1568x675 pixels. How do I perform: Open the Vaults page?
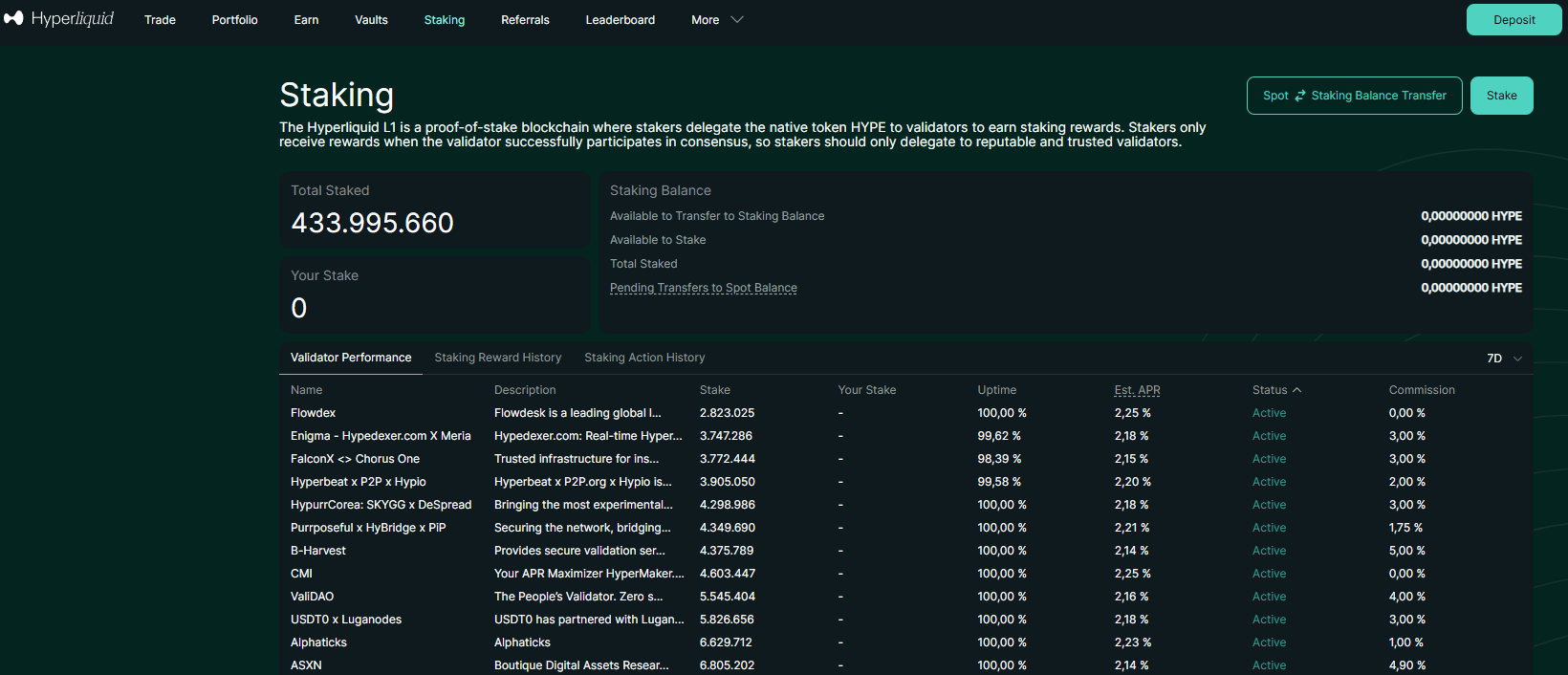coord(371,20)
